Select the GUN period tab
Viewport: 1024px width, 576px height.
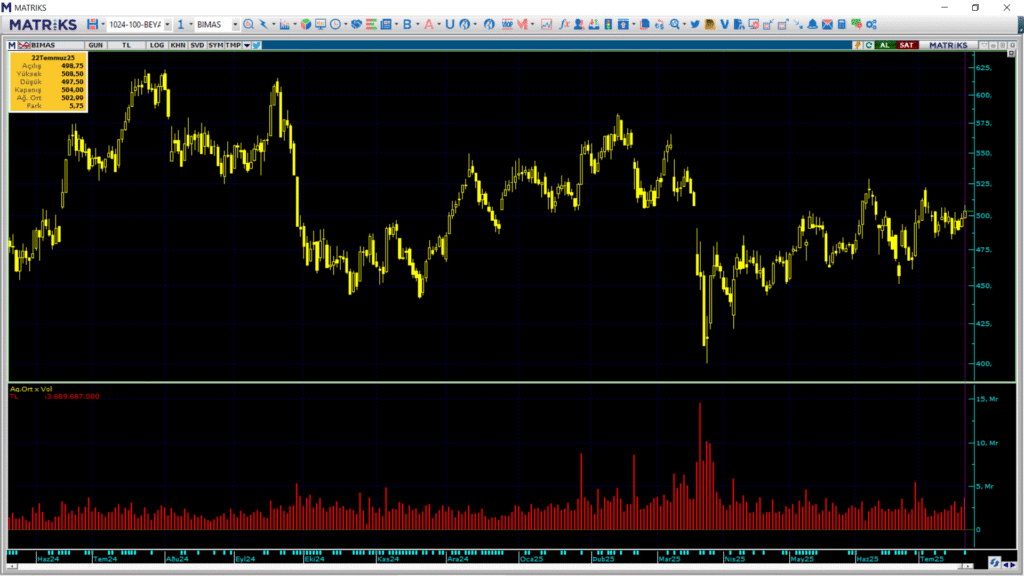96,45
